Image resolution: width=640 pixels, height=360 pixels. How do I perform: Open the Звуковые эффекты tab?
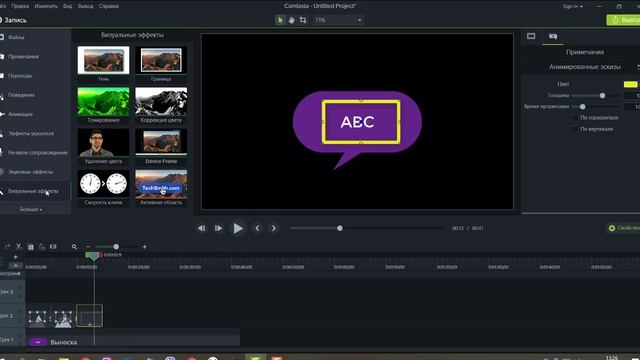point(30,171)
